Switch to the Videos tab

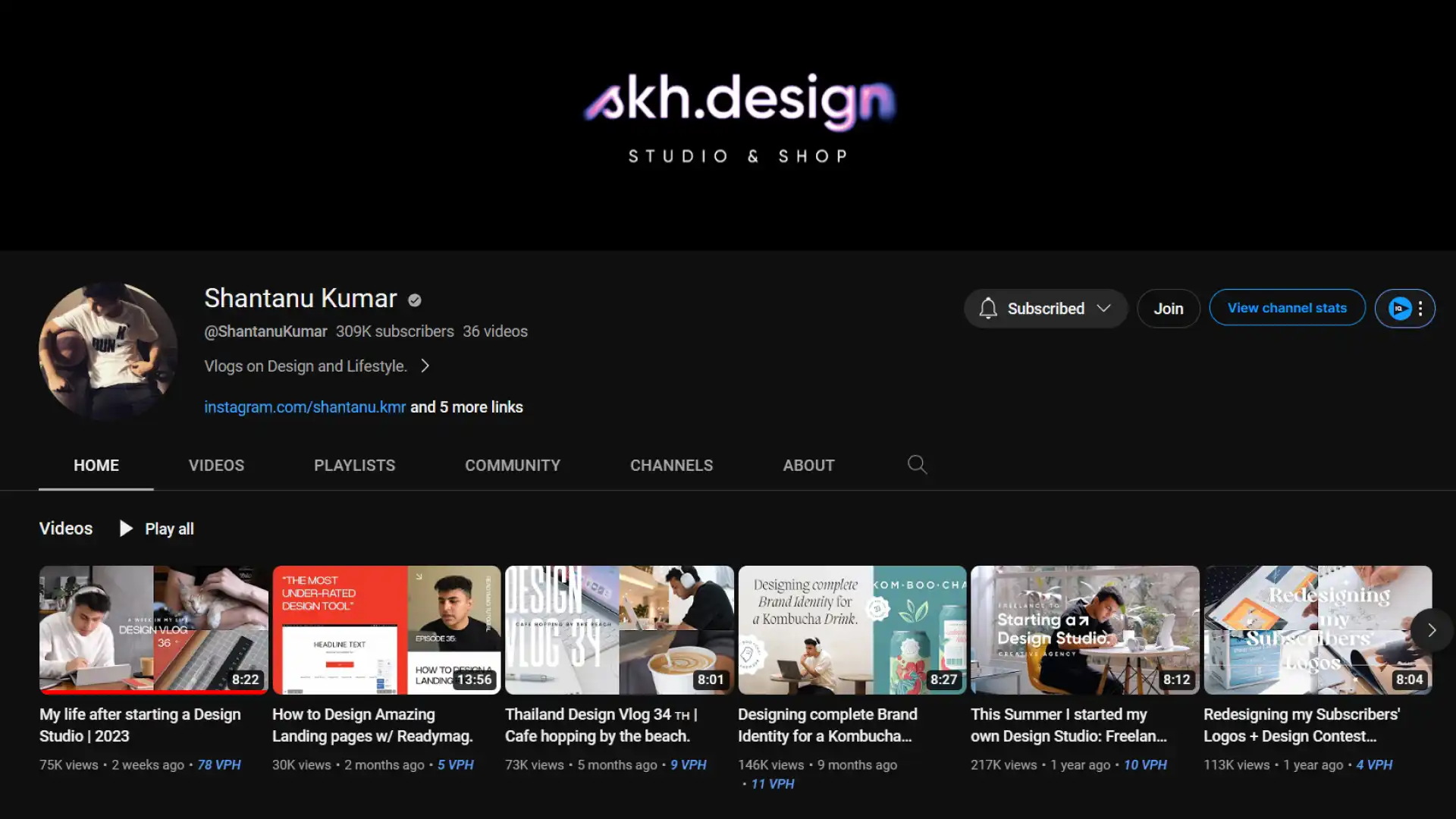click(x=216, y=466)
